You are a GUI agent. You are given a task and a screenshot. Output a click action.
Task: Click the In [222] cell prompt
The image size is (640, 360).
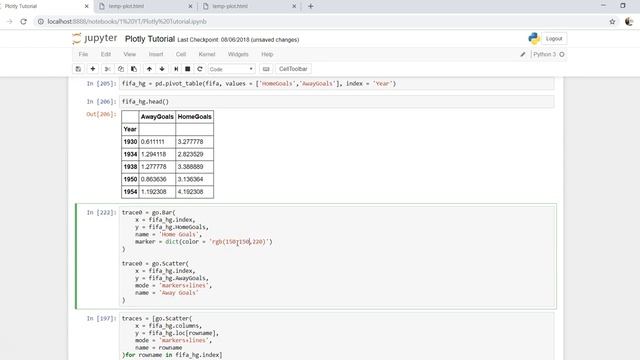coord(101,213)
